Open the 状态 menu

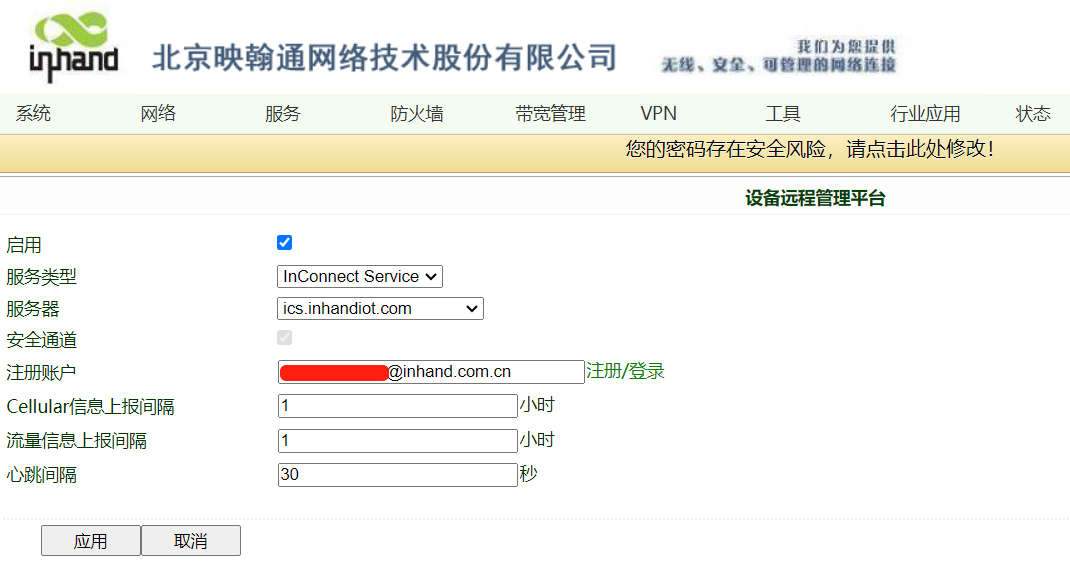point(1033,114)
